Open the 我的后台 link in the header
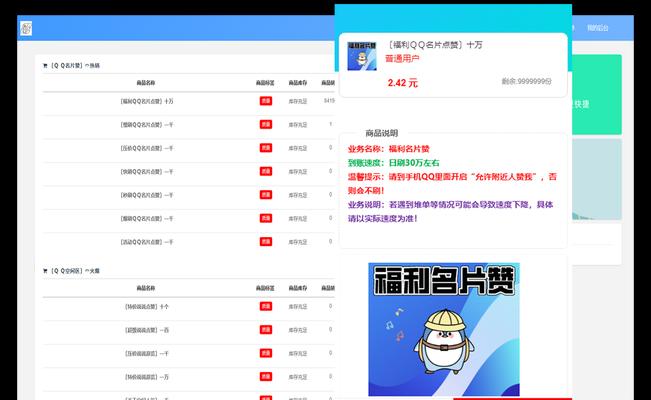651x400 pixels. [x=597, y=28]
